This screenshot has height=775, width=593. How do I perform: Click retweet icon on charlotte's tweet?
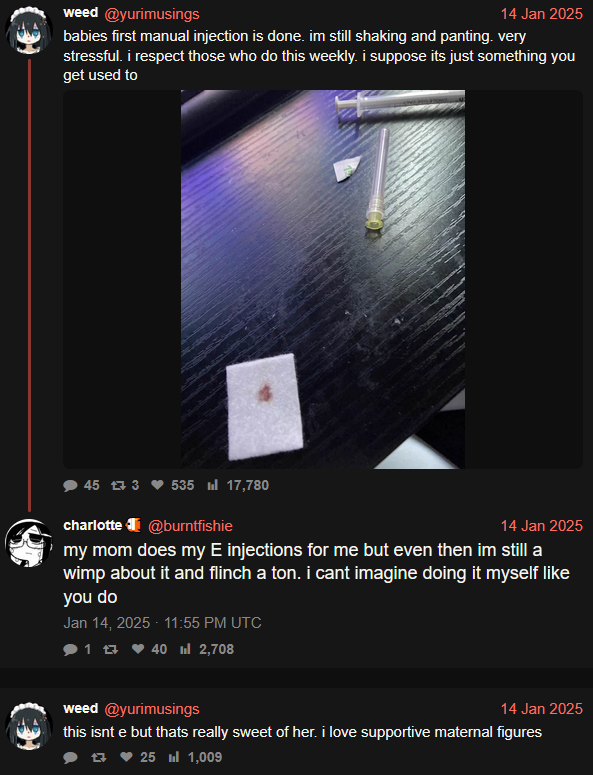click(x=110, y=649)
